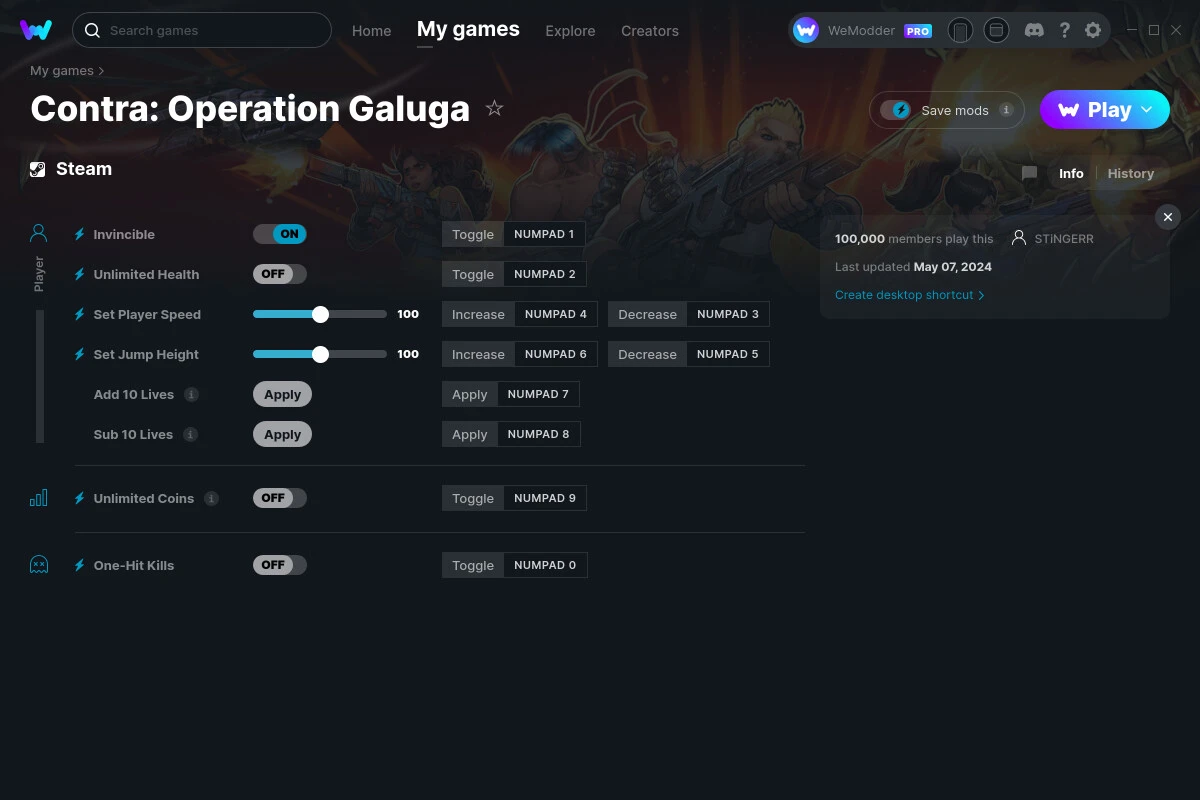Click the Search games input field
The image size is (1200, 800).
click(x=200, y=30)
